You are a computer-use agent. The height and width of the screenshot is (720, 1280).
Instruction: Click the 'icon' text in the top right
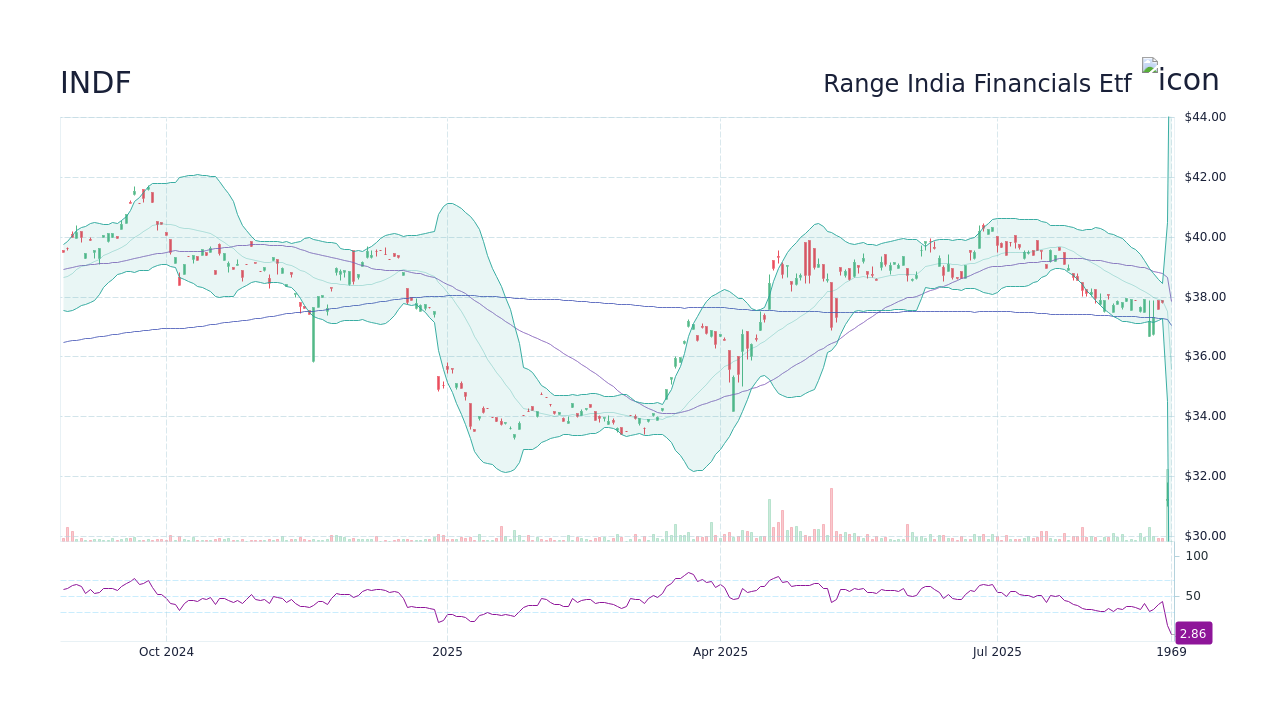(x=1191, y=80)
